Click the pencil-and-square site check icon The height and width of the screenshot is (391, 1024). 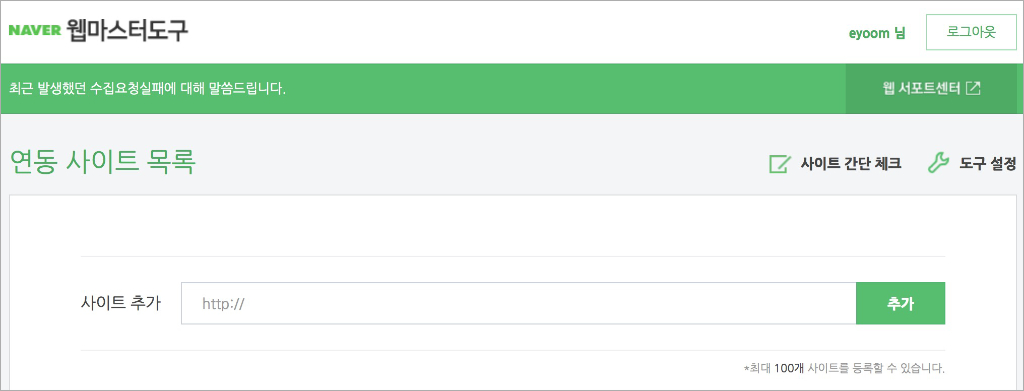tap(779, 164)
